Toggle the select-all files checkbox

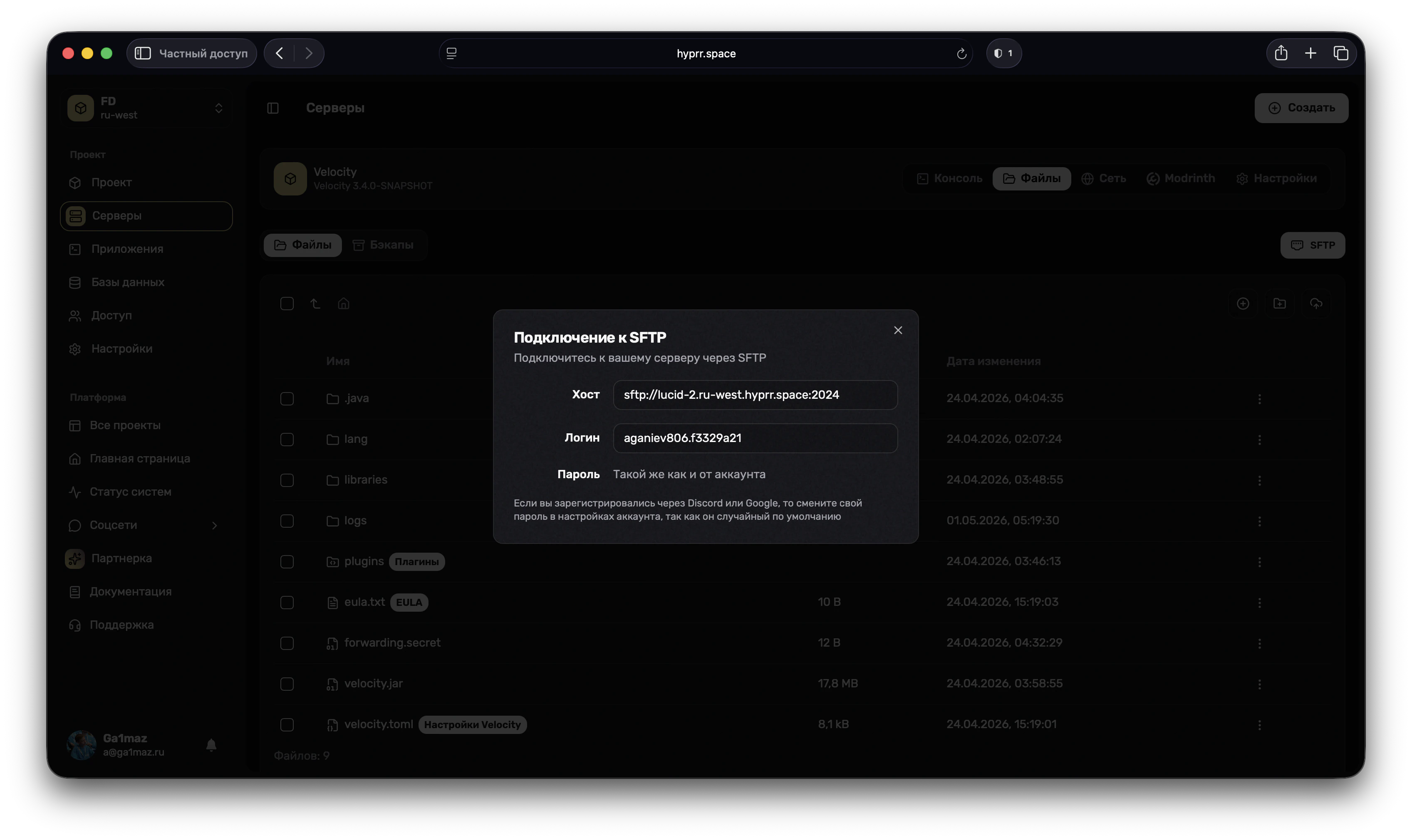[x=287, y=304]
